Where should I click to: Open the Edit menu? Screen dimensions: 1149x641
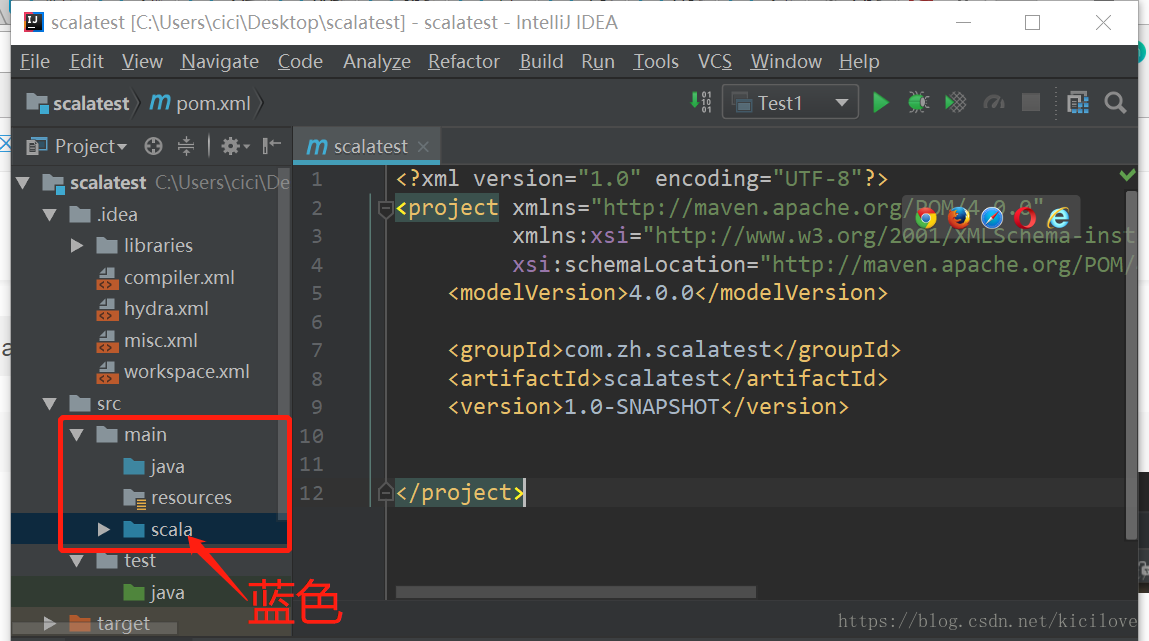click(86, 62)
